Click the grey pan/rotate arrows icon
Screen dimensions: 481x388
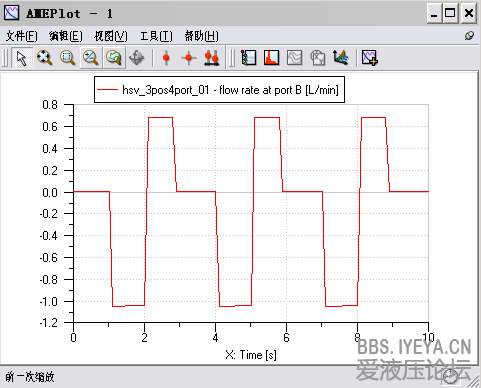(137, 58)
